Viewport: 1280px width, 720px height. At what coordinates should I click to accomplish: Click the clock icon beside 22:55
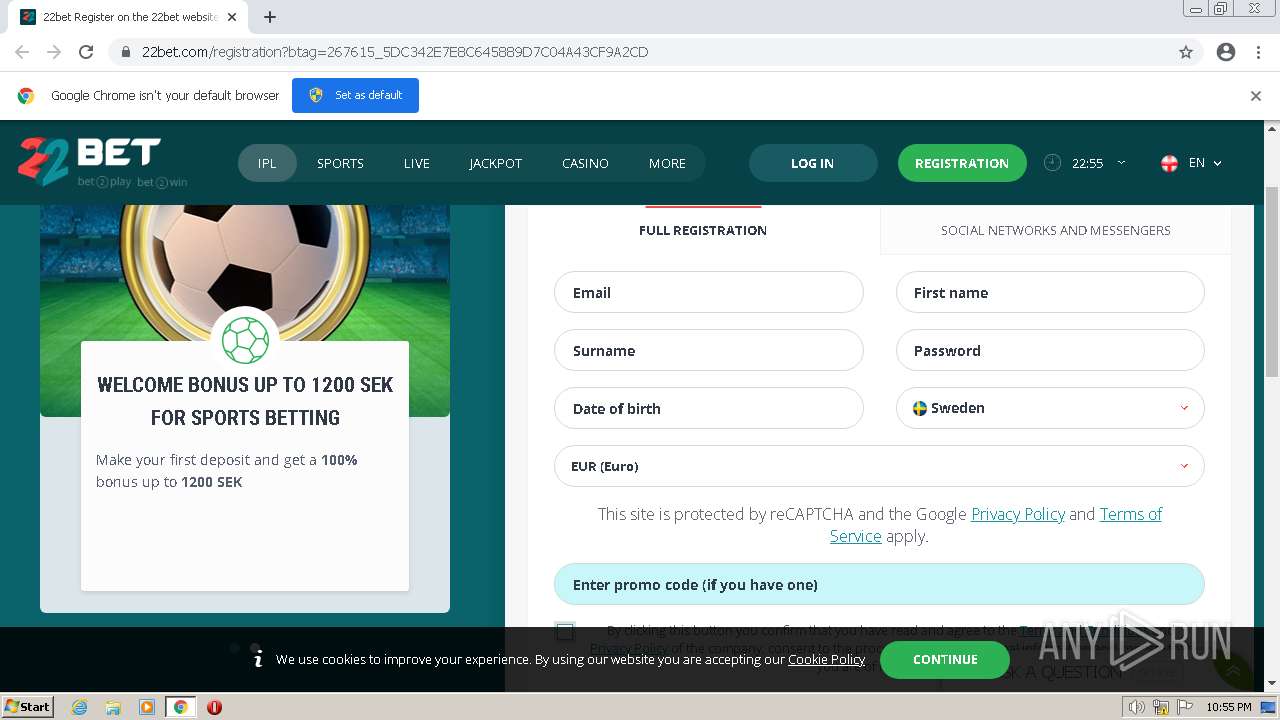1052,163
